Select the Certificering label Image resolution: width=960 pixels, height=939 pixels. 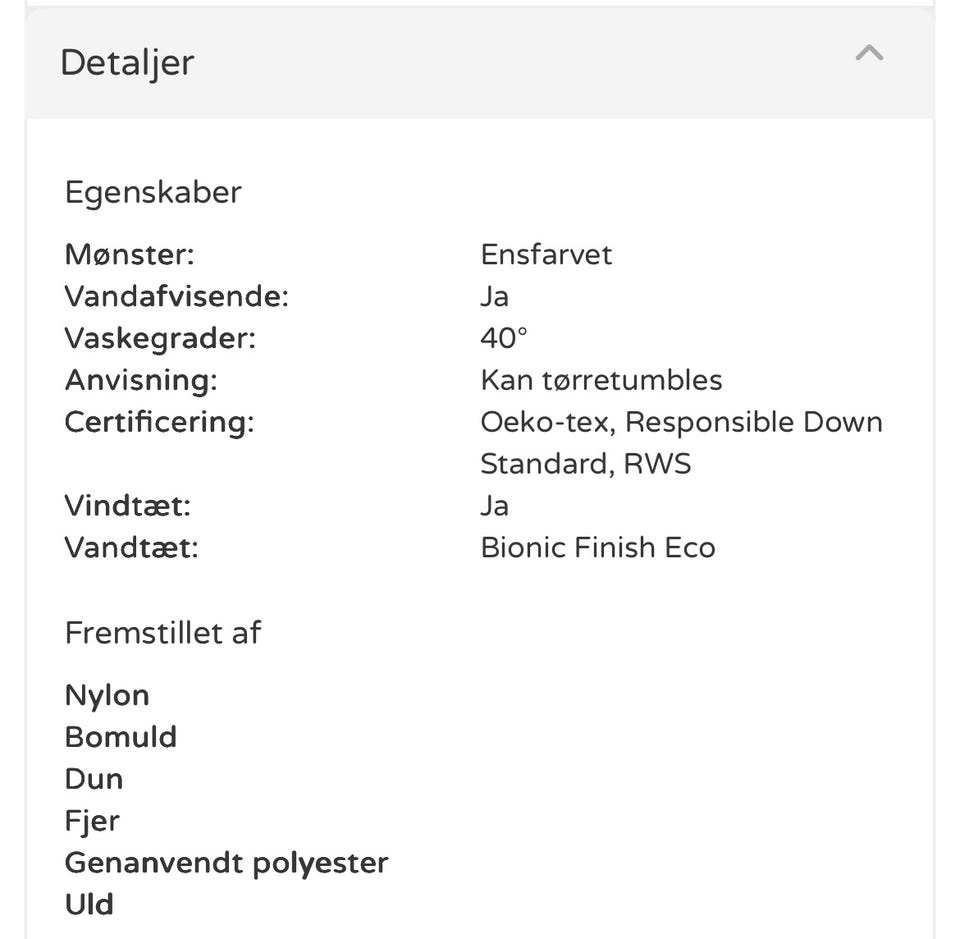point(159,422)
